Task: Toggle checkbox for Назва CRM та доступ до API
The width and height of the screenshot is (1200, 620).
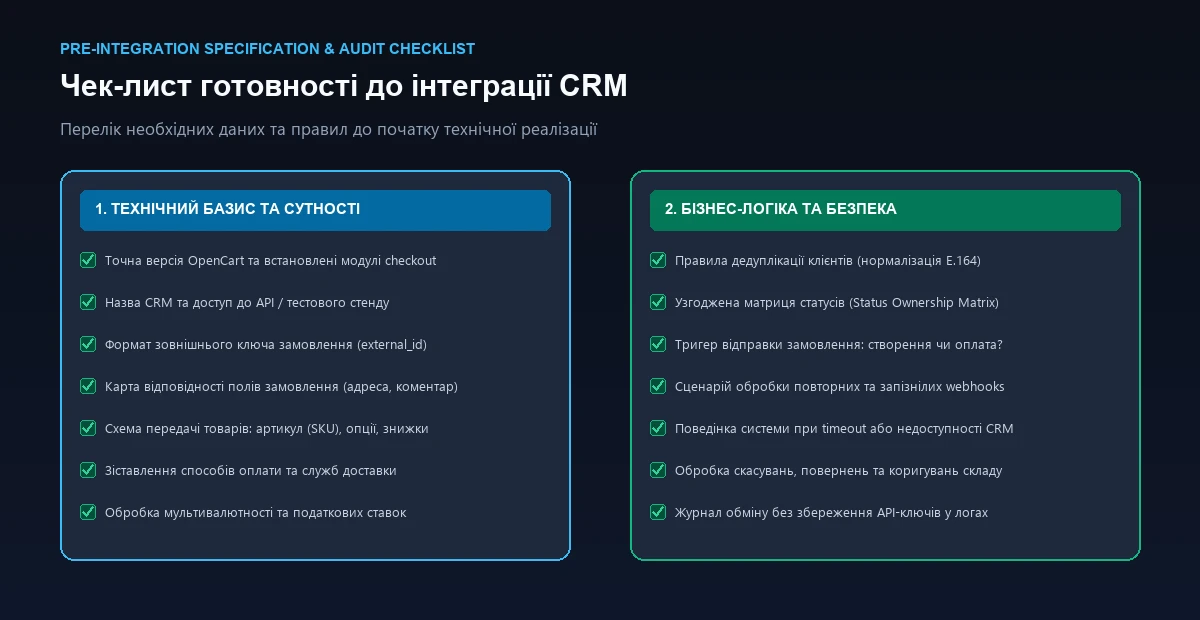Action: 88,302
